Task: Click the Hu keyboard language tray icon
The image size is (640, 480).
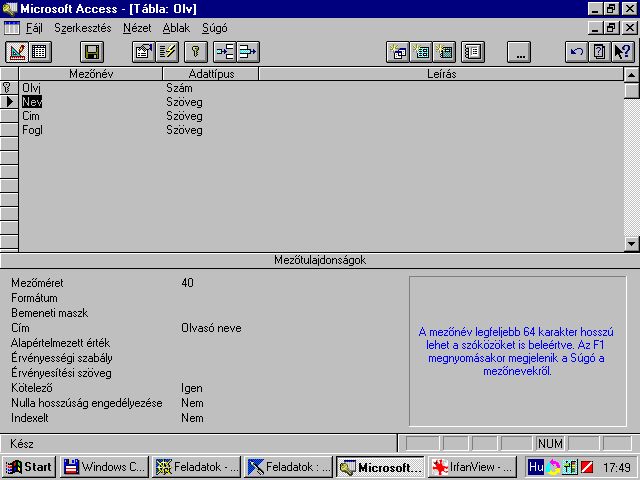Action: pos(535,467)
